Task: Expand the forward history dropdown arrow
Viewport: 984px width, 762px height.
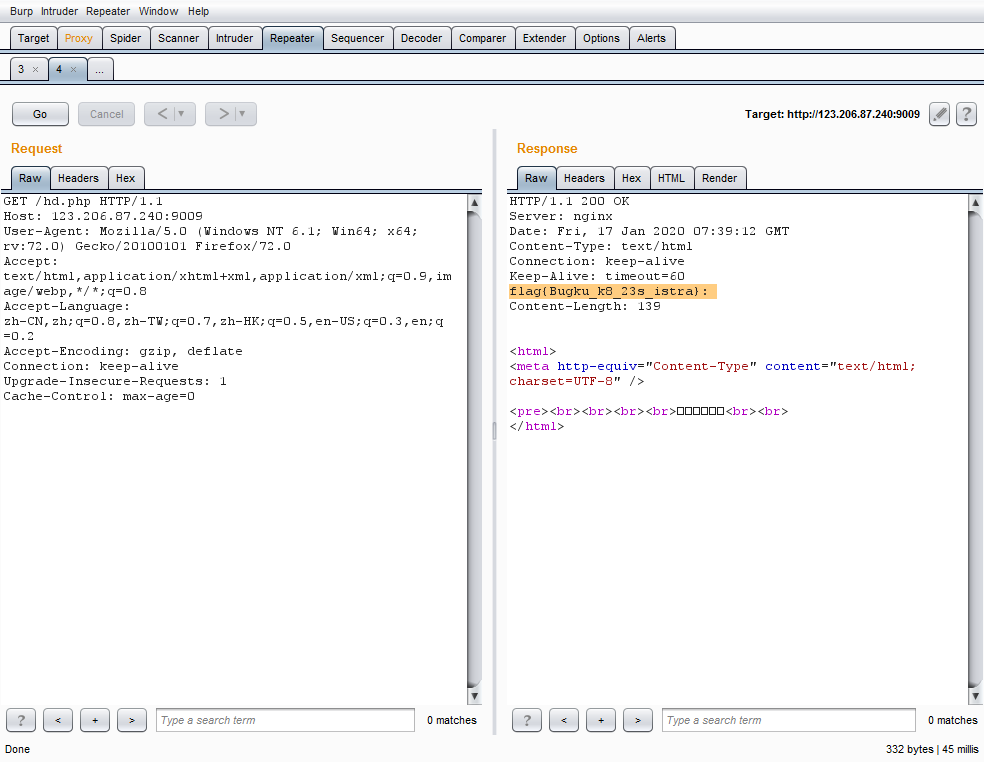Action: click(242, 114)
